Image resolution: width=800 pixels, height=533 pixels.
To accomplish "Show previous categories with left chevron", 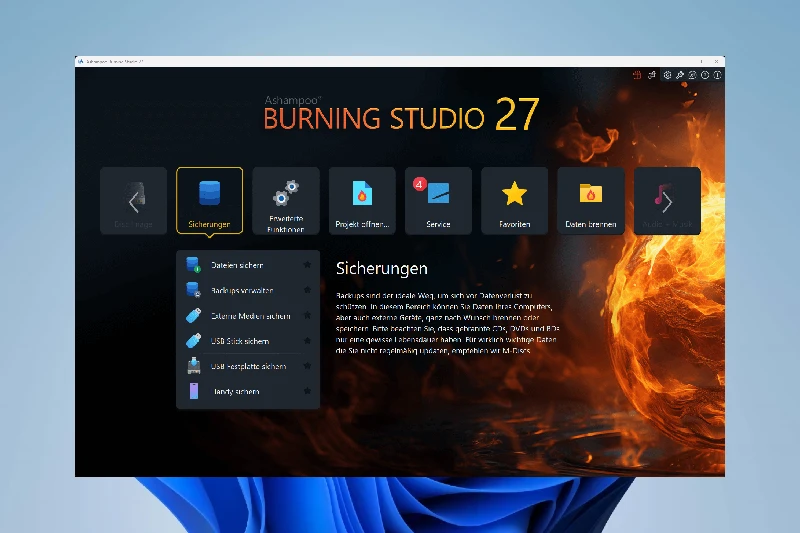I will [x=134, y=202].
